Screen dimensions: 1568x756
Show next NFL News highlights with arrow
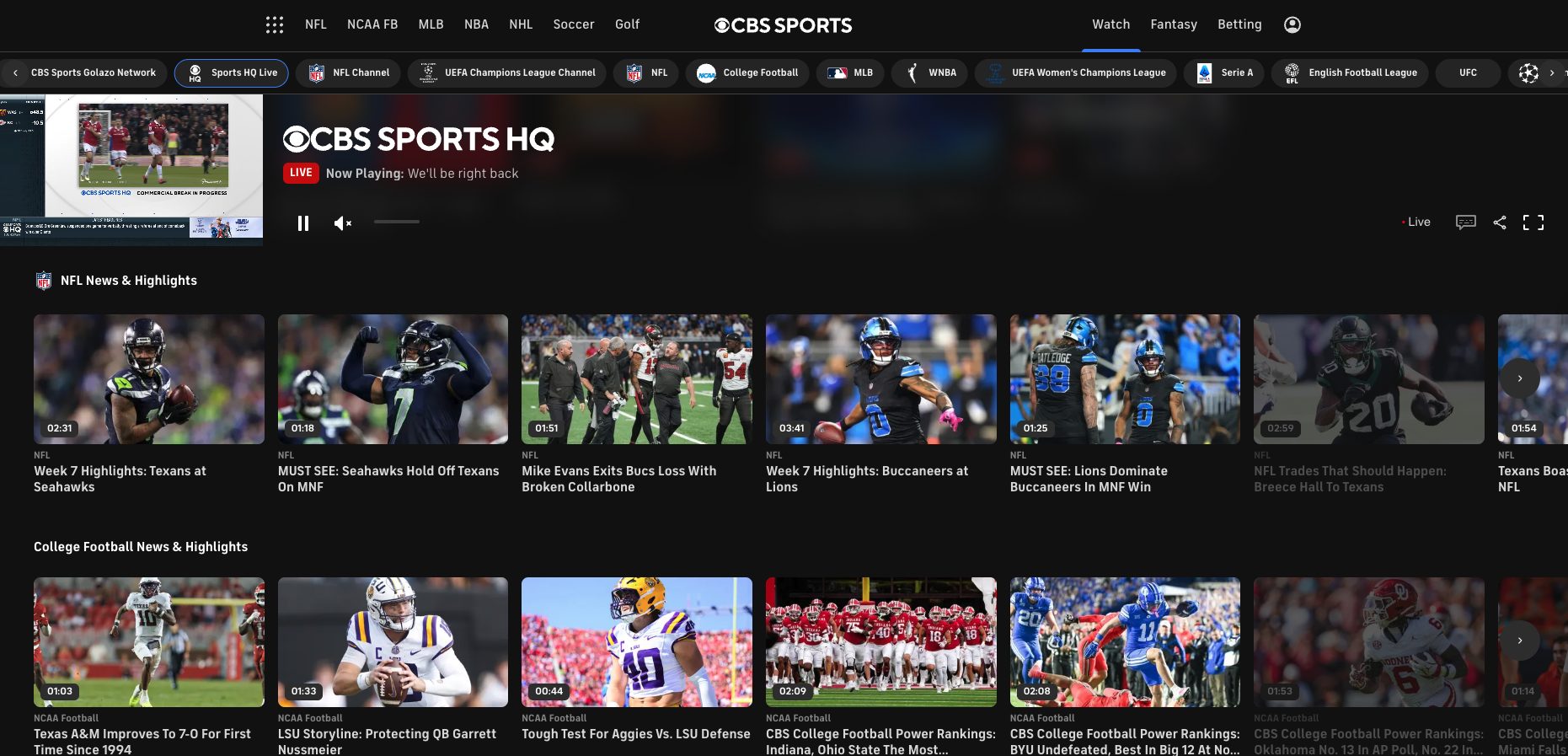tap(1519, 378)
